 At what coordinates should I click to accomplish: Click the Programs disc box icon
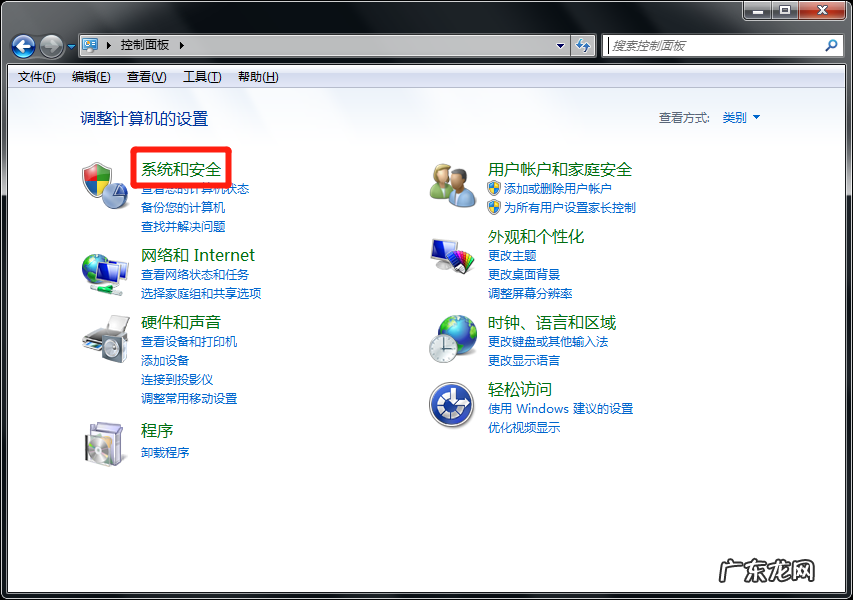coord(104,443)
